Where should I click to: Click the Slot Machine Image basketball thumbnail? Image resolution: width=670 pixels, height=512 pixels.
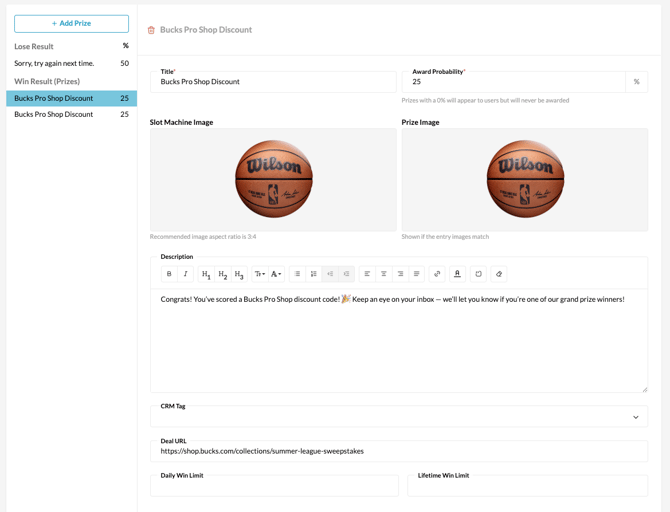[x=273, y=179]
